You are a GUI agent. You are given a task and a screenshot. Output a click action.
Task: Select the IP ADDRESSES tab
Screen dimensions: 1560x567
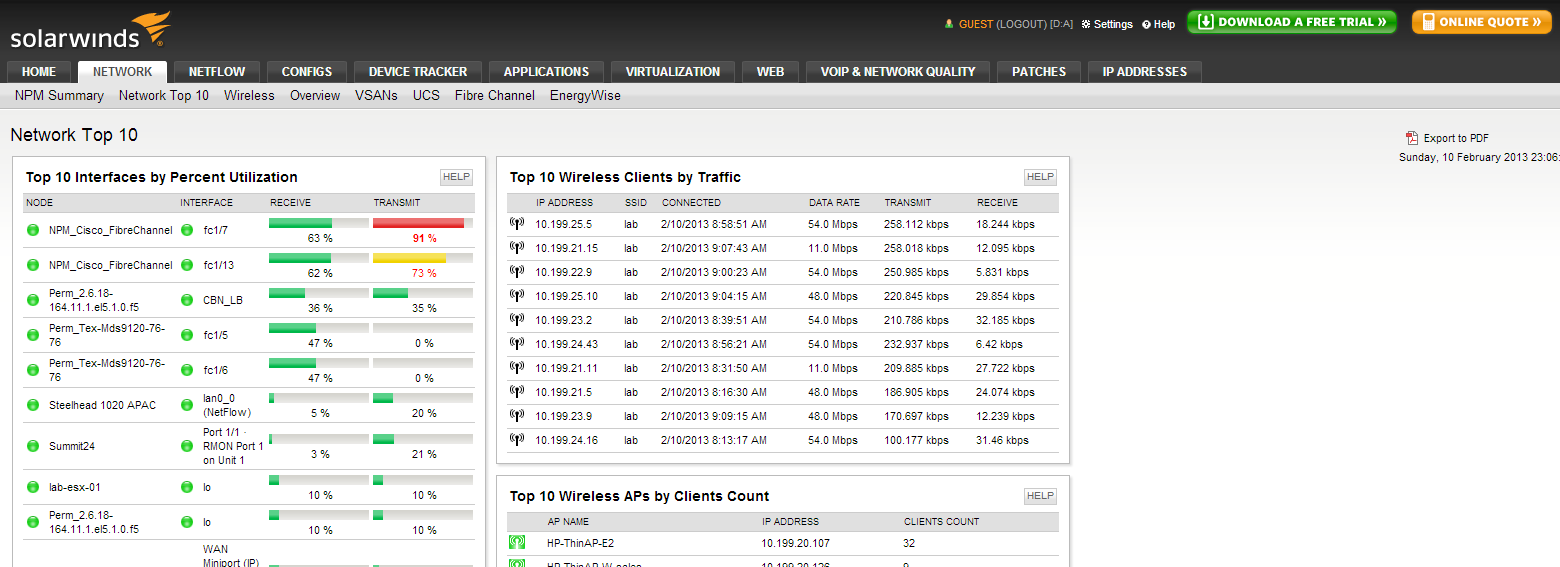1145,72
